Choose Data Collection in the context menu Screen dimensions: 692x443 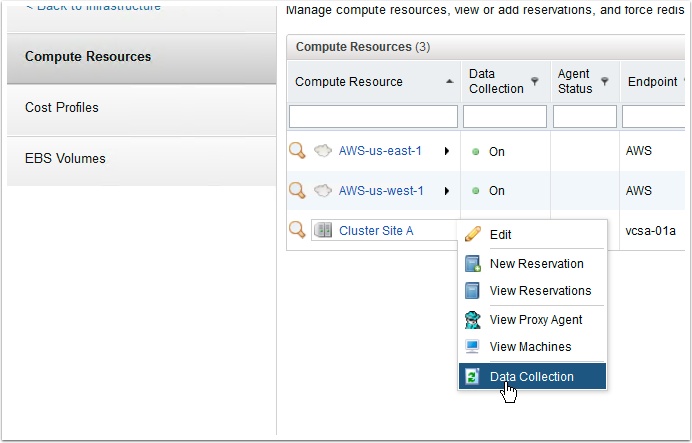coord(531,377)
